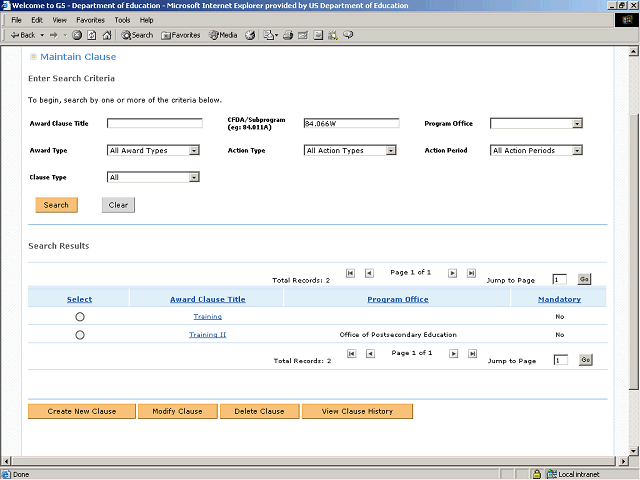This screenshot has height=480, width=640.
Task: Open the Tools menu
Action: click(122, 20)
